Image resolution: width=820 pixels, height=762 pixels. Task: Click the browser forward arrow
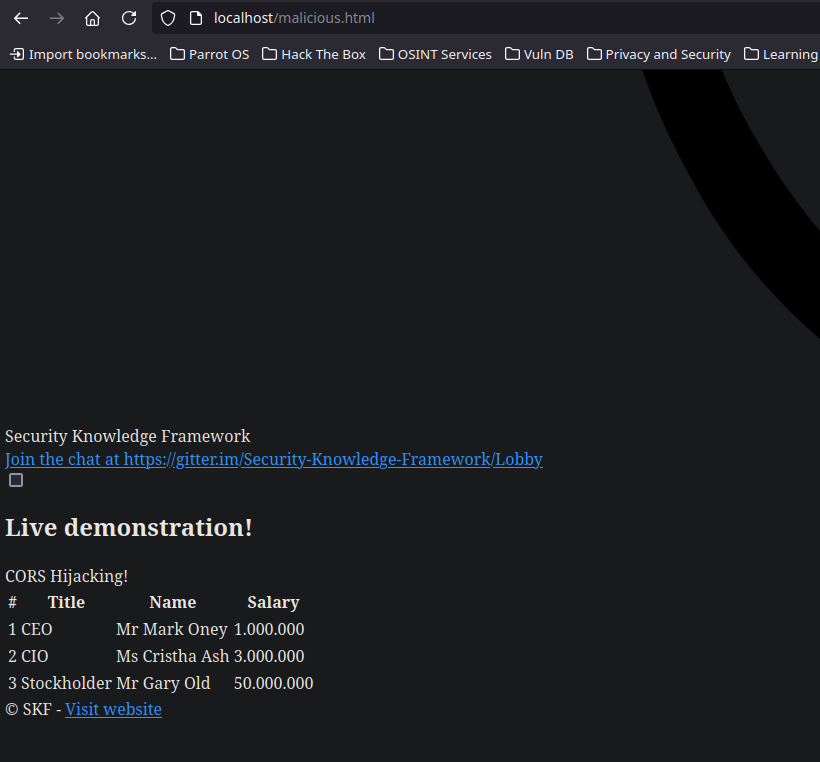pos(57,18)
